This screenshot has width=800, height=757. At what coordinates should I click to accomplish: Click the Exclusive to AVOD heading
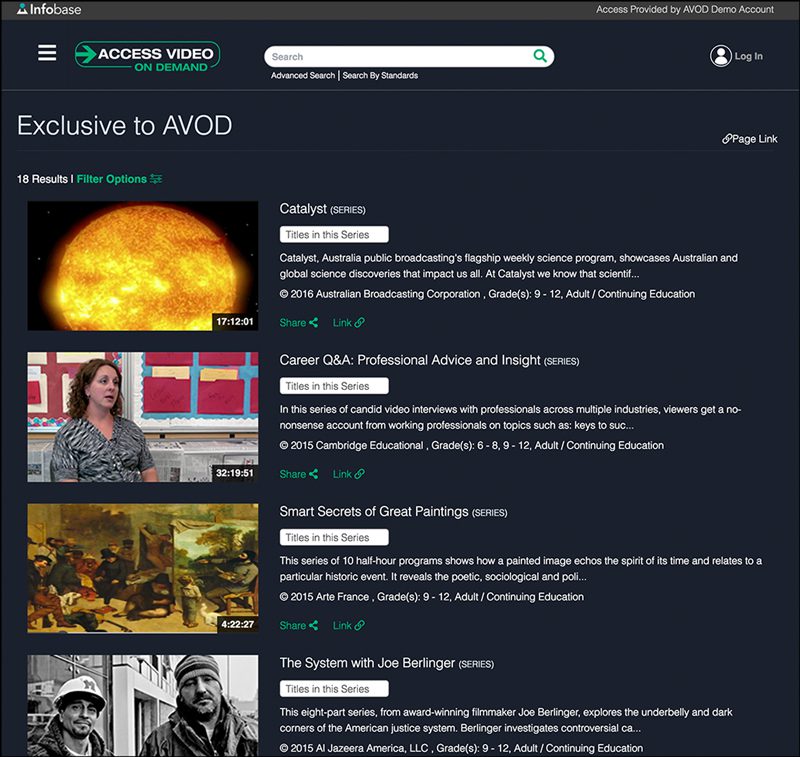(124, 125)
